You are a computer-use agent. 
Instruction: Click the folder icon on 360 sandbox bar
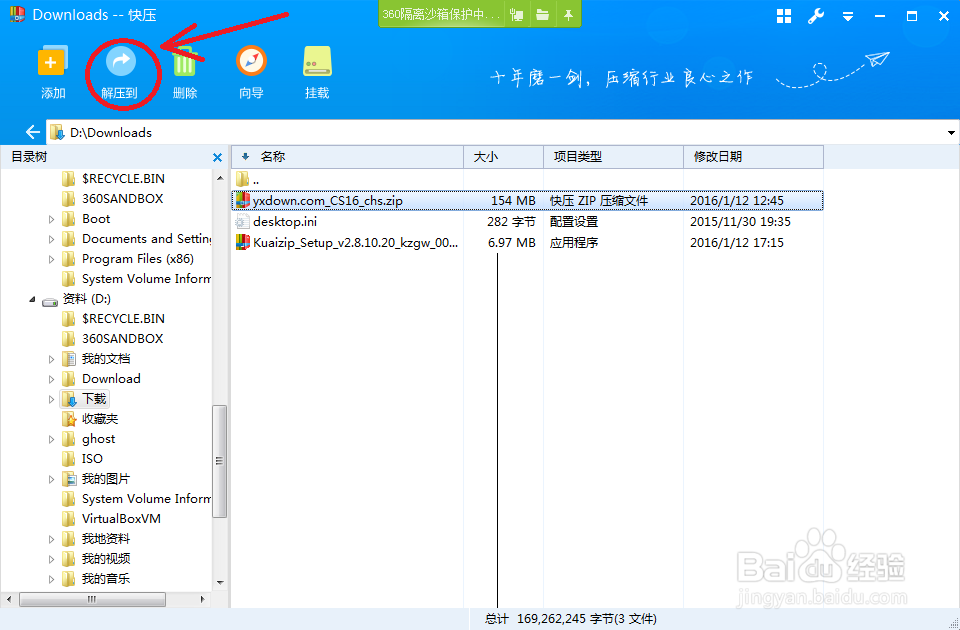coord(542,15)
